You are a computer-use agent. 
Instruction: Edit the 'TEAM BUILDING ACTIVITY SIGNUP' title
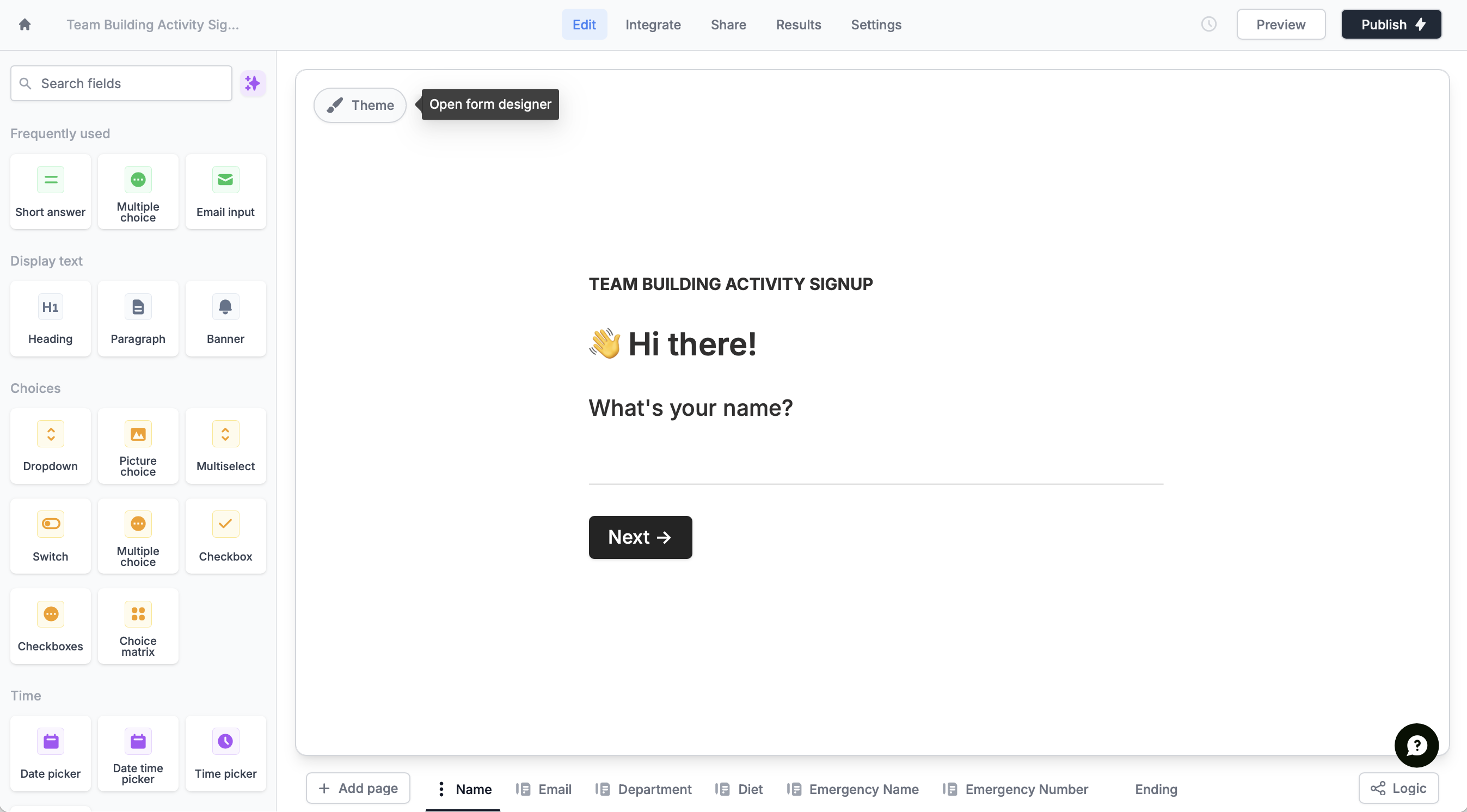click(x=730, y=284)
